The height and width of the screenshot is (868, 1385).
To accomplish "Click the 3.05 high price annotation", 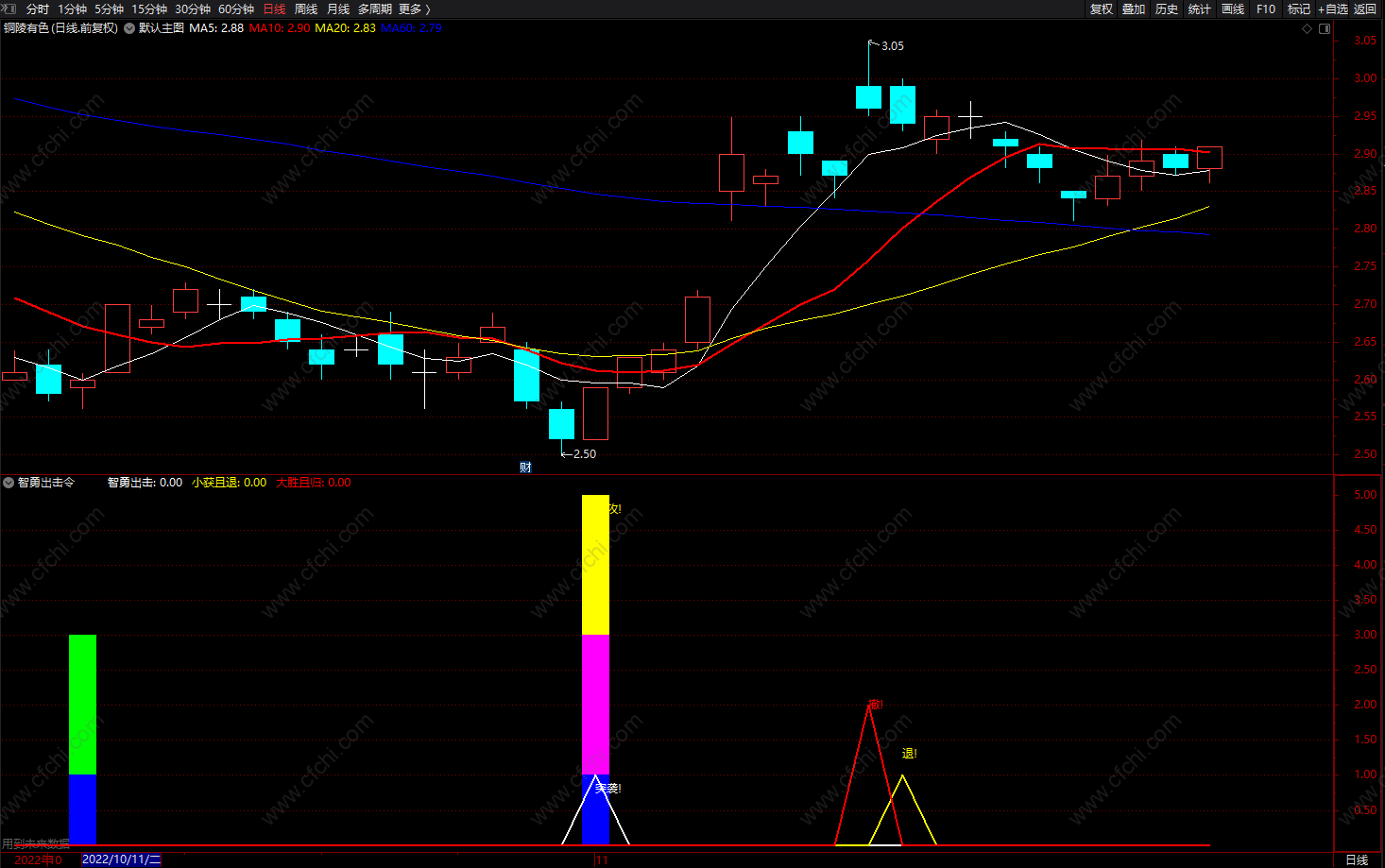I will (893, 45).
